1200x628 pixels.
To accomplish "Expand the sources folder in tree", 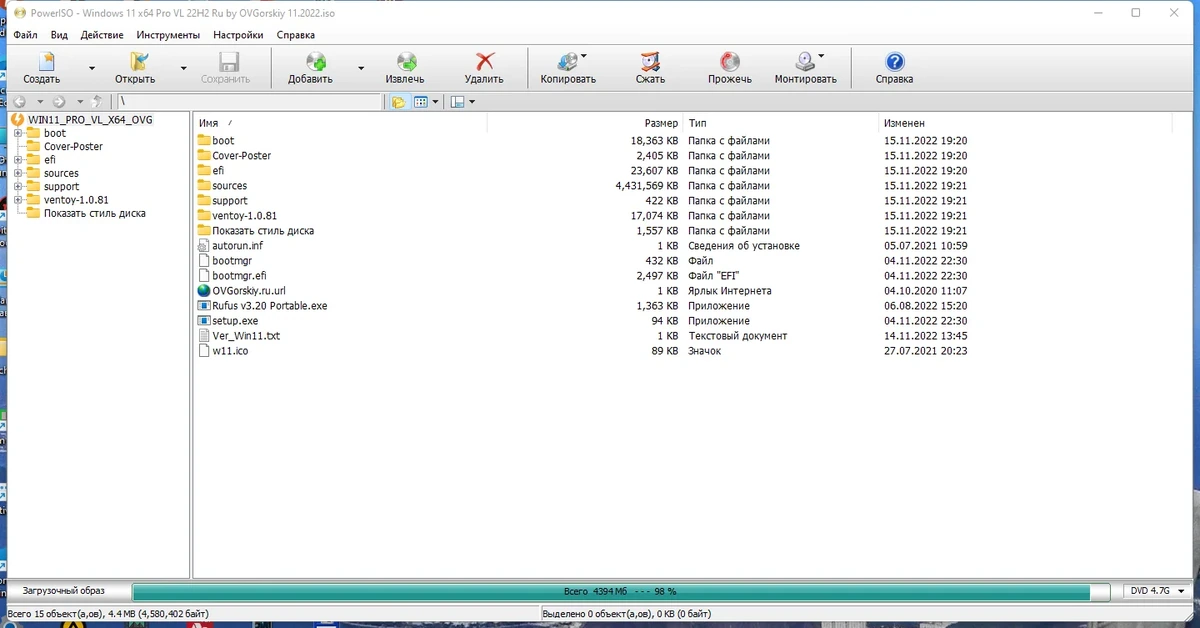I will click(19, 173).
